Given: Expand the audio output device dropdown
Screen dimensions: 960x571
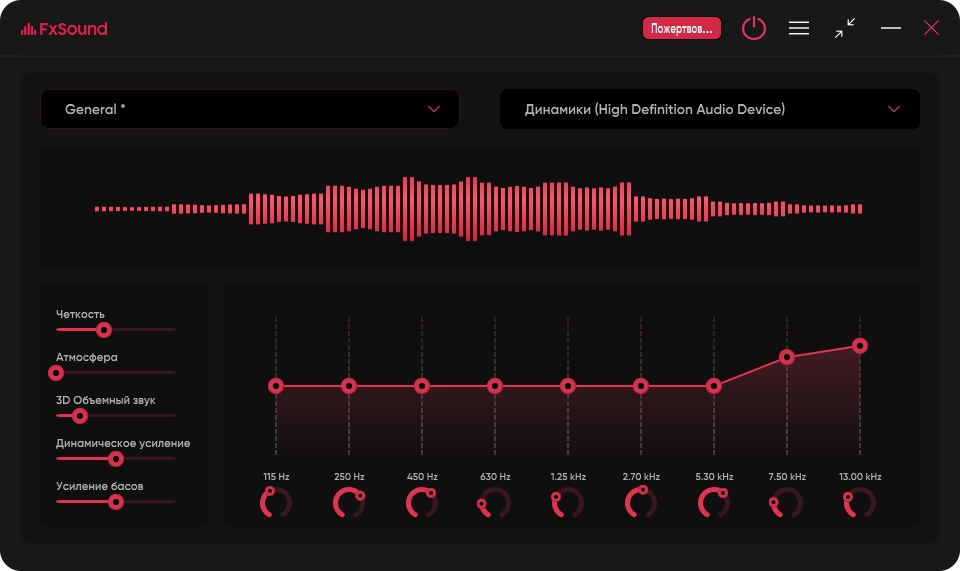Looking at the screenshot, I should click(709, 109).
